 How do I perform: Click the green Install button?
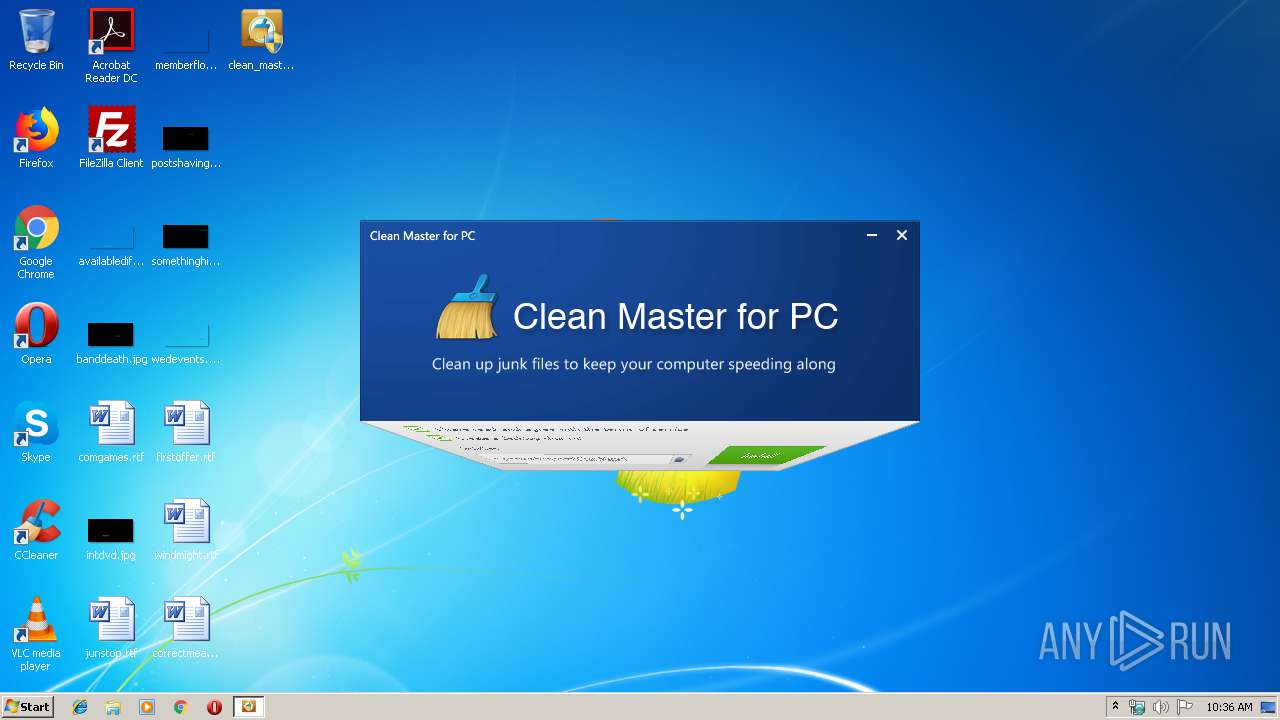[x=765, y=455]
